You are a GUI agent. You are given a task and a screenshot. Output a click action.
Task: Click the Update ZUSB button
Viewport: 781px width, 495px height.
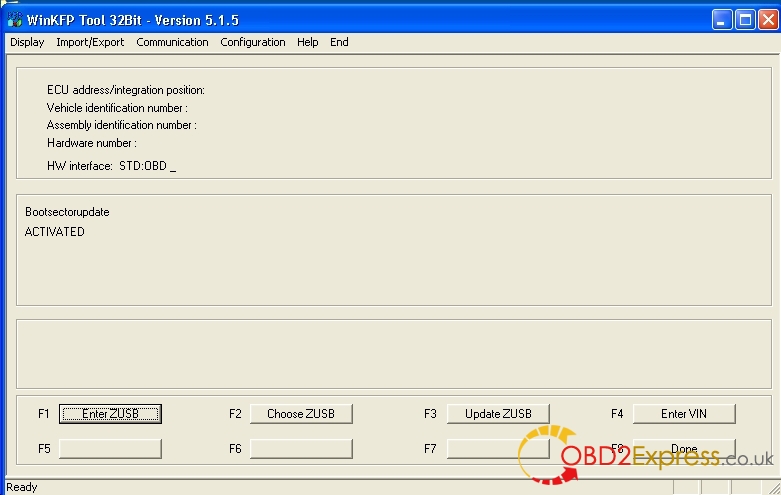point(497,414)
